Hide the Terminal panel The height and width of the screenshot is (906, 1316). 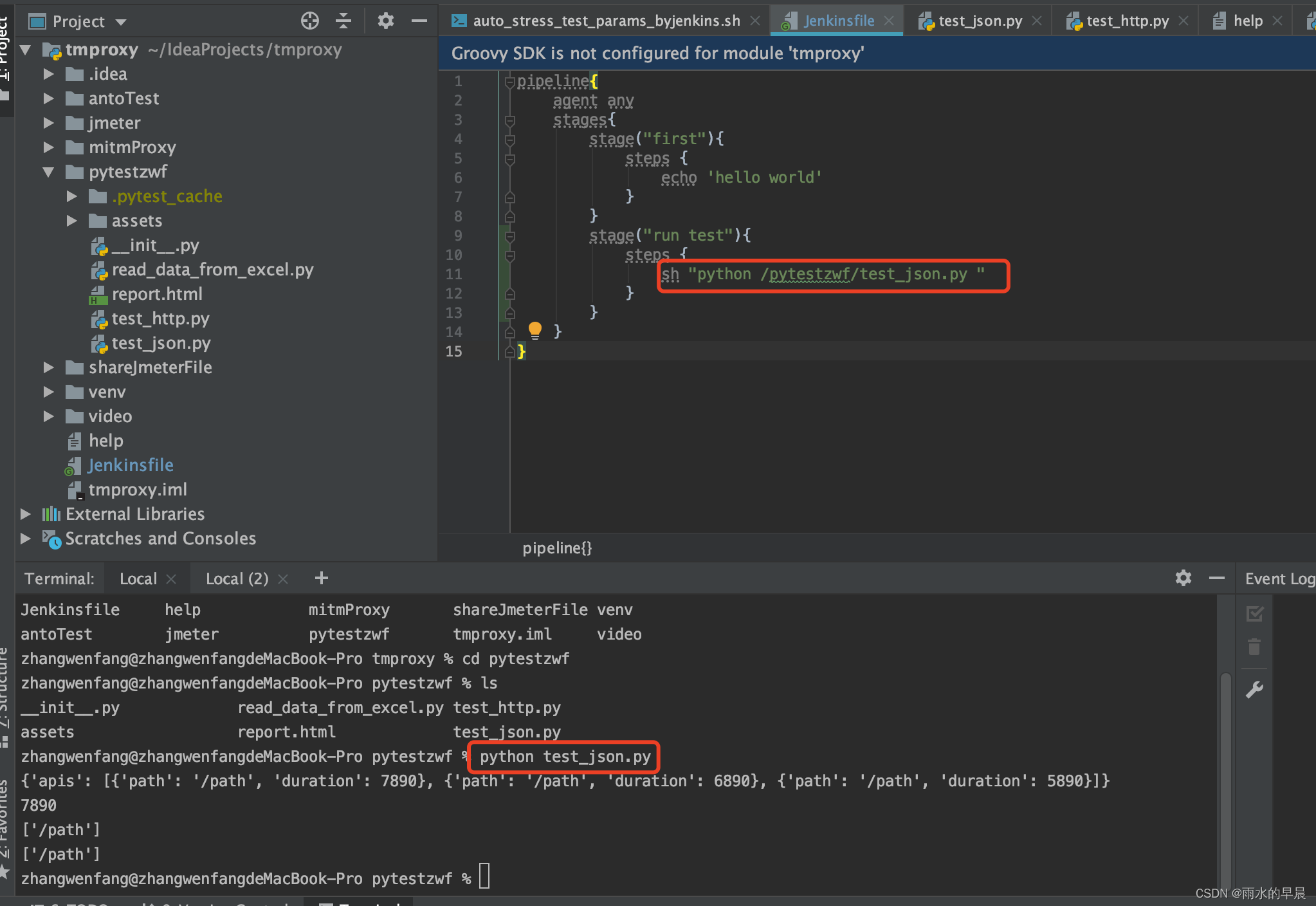pyautogui.click(x=1217, y=578)
